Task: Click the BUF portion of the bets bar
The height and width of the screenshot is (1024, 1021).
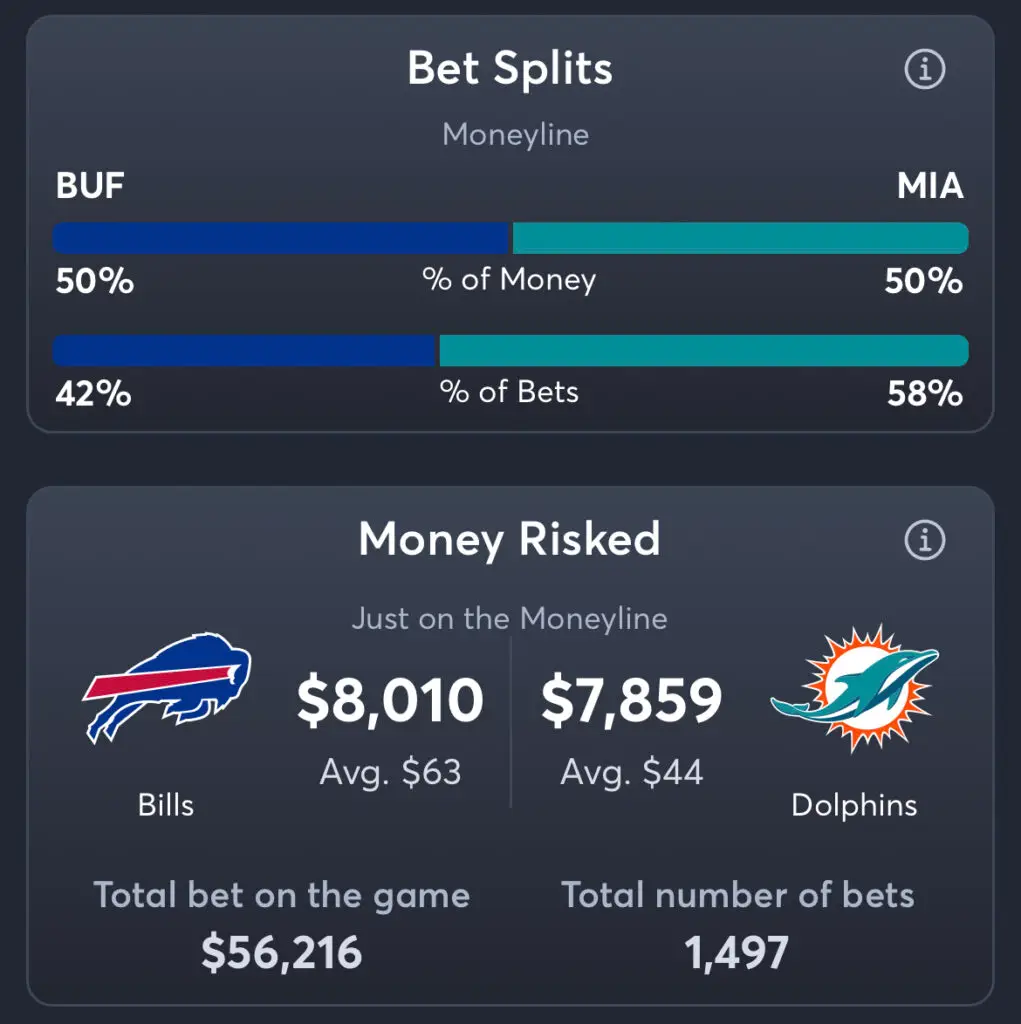Action: 245,351
